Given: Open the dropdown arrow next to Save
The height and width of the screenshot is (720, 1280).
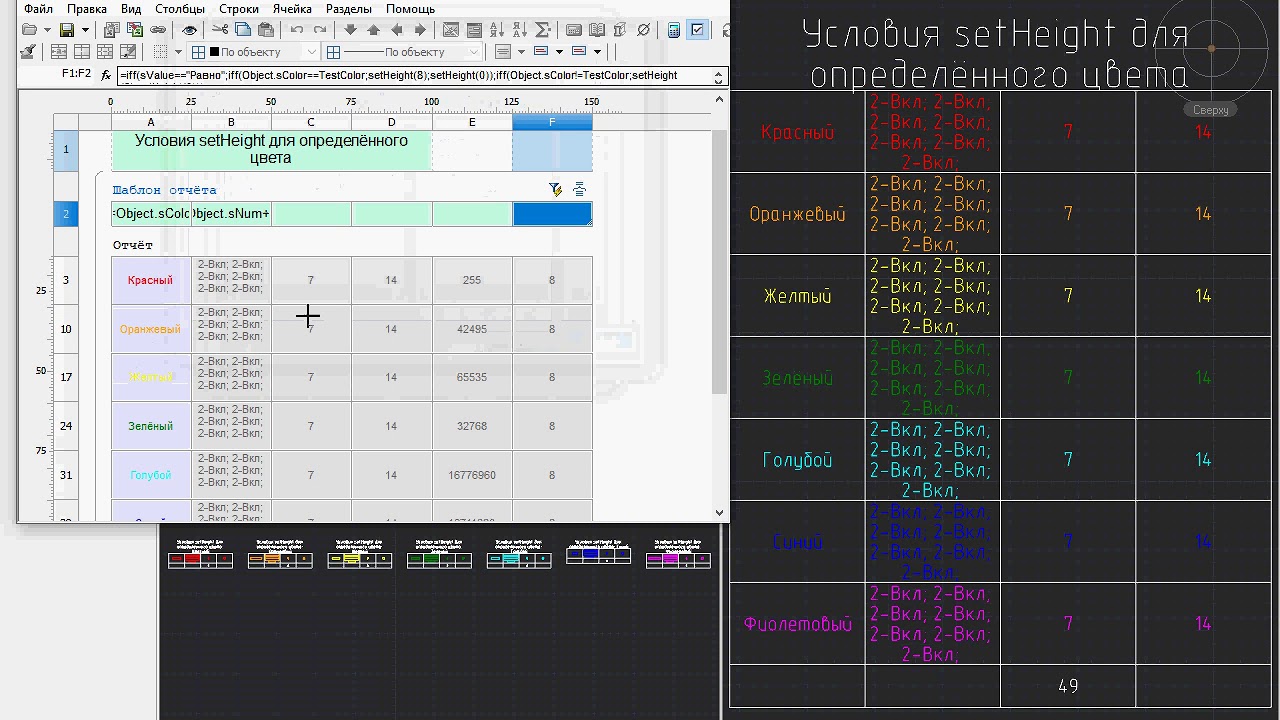Looking at the screenshot, I should pos(85,30).
